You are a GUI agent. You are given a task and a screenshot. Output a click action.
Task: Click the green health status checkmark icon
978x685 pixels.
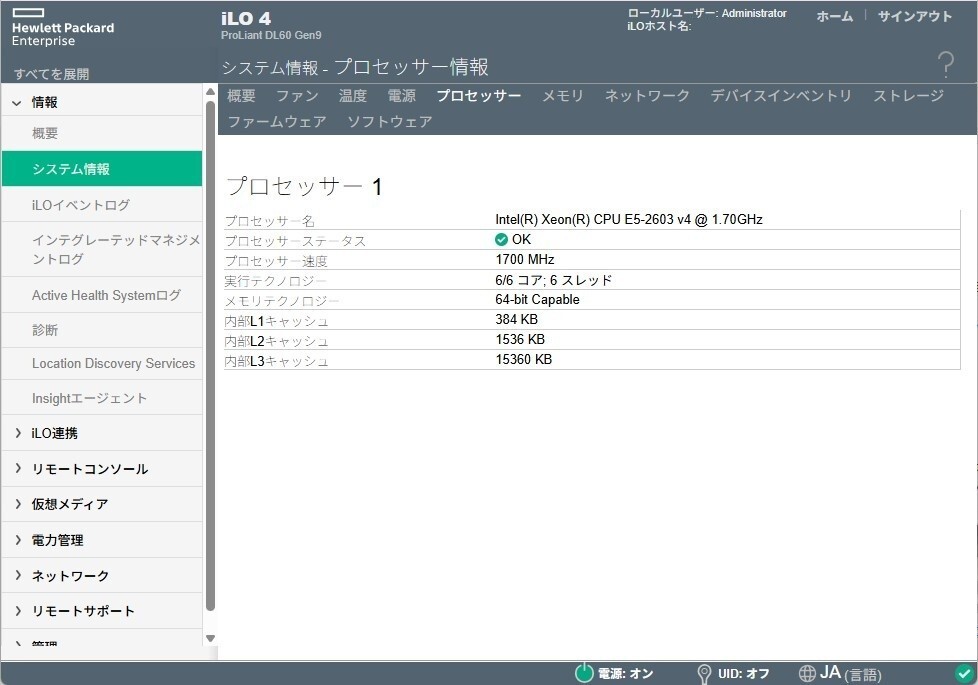(x=964, y=673)
